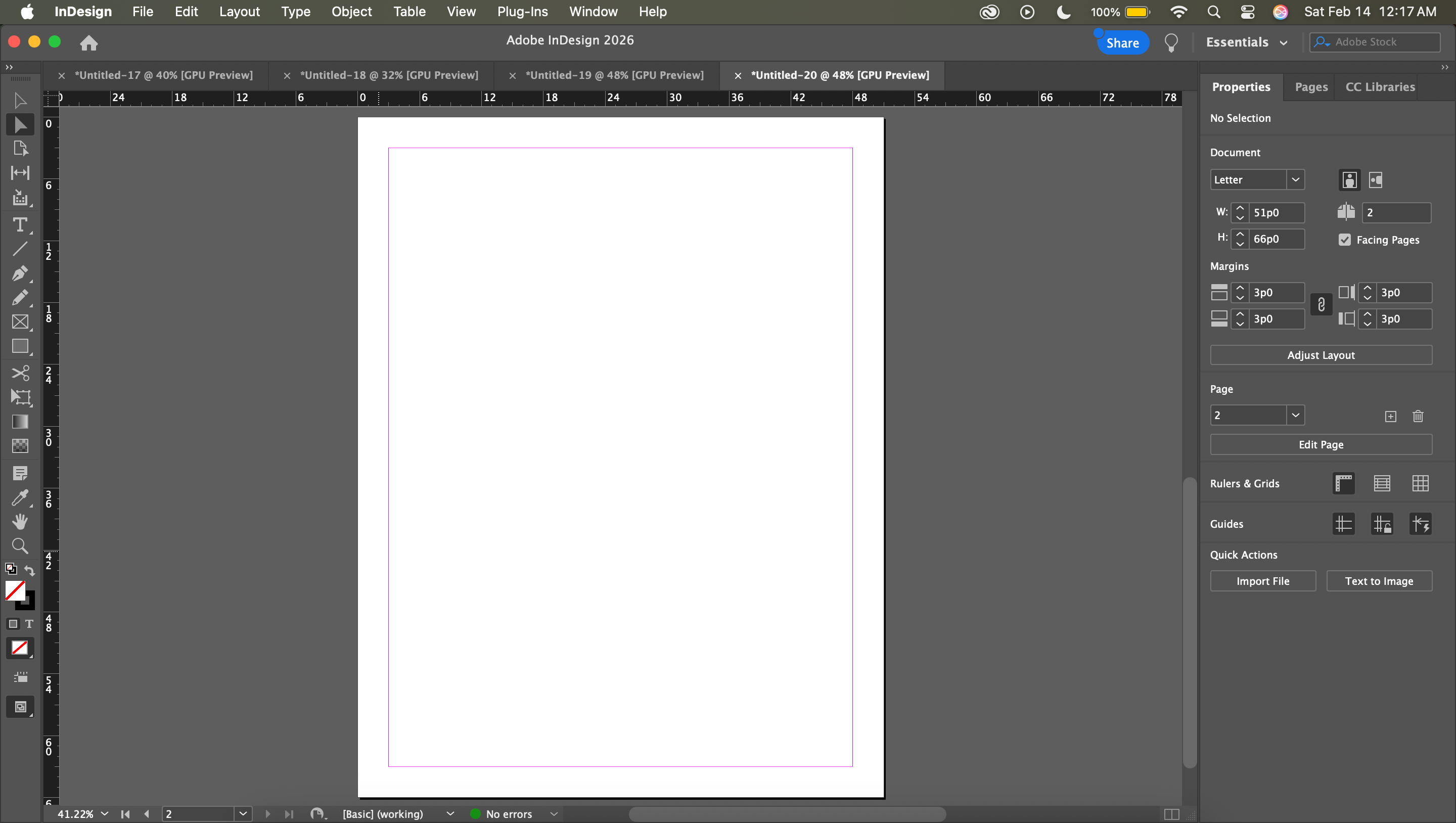This screenshot has width=1456, height=823.
Task: Select the Gap tool
Action: (x=20, y=173)
